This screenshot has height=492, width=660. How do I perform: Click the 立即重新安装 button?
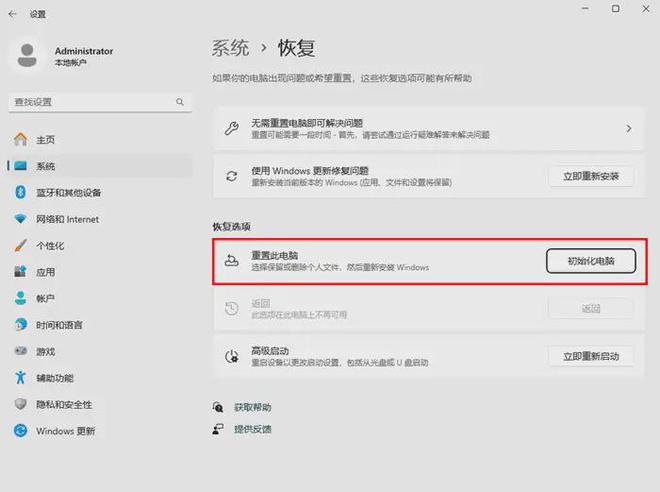(x=591, y=176)
